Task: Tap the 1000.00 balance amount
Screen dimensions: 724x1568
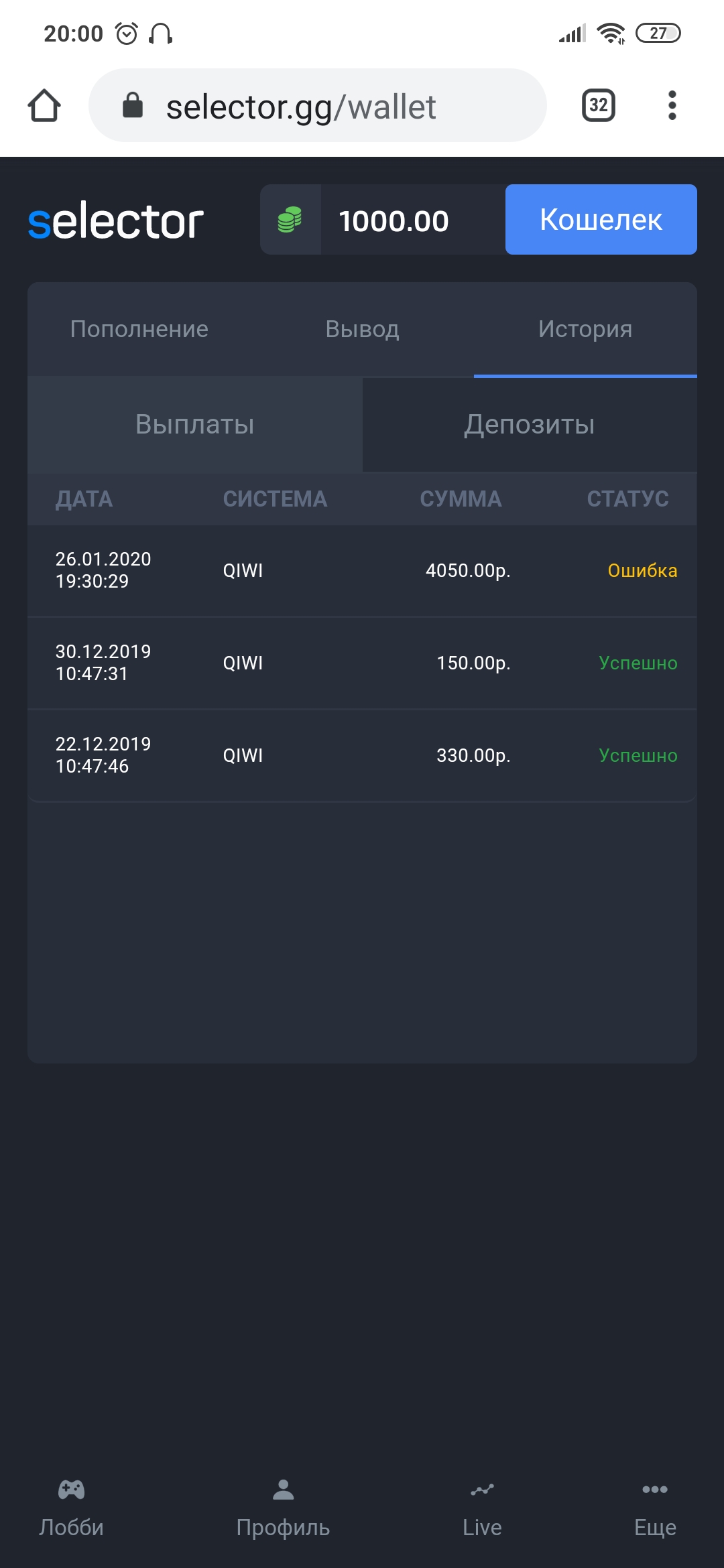Action: click(394, 221)
